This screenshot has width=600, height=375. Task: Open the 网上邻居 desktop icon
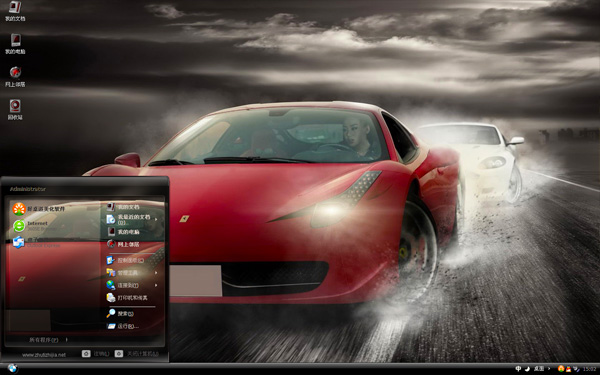coord(15,77)
